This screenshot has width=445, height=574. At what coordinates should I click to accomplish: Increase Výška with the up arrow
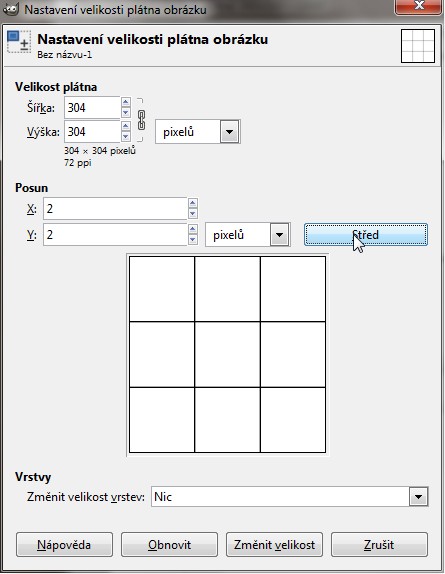pos(126,126)
